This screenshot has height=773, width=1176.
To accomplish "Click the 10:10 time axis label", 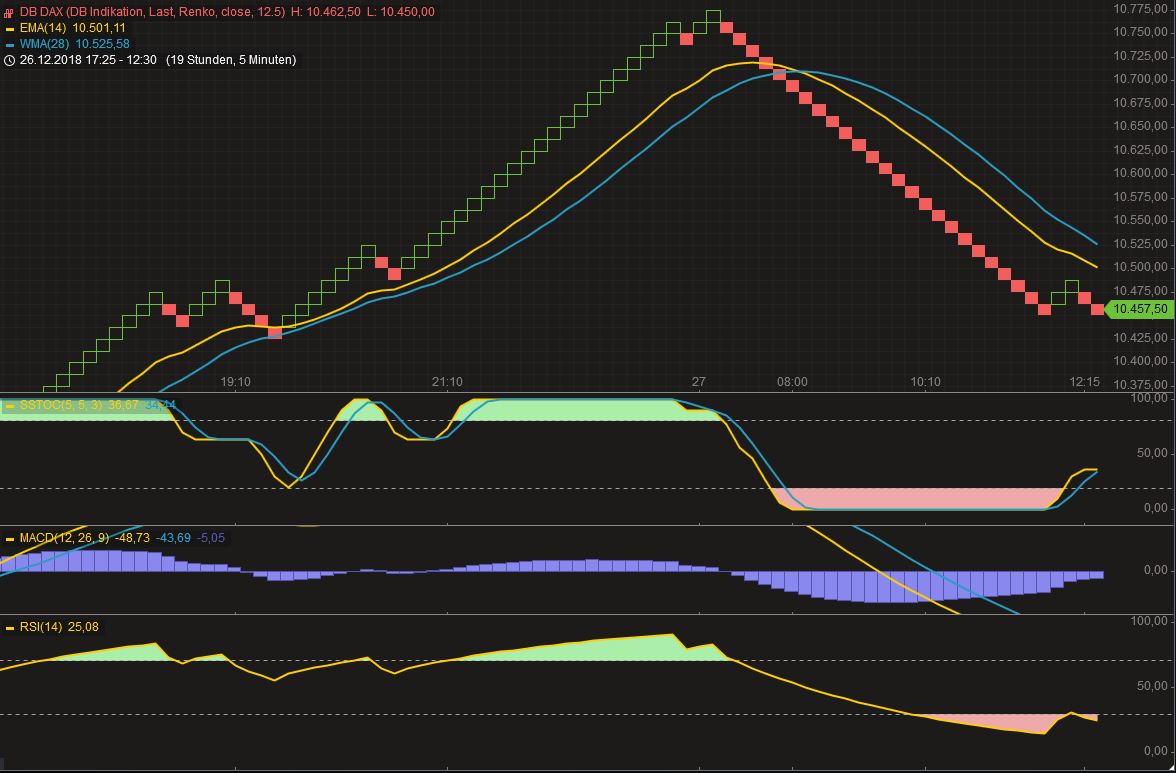I will click(926, 382).
